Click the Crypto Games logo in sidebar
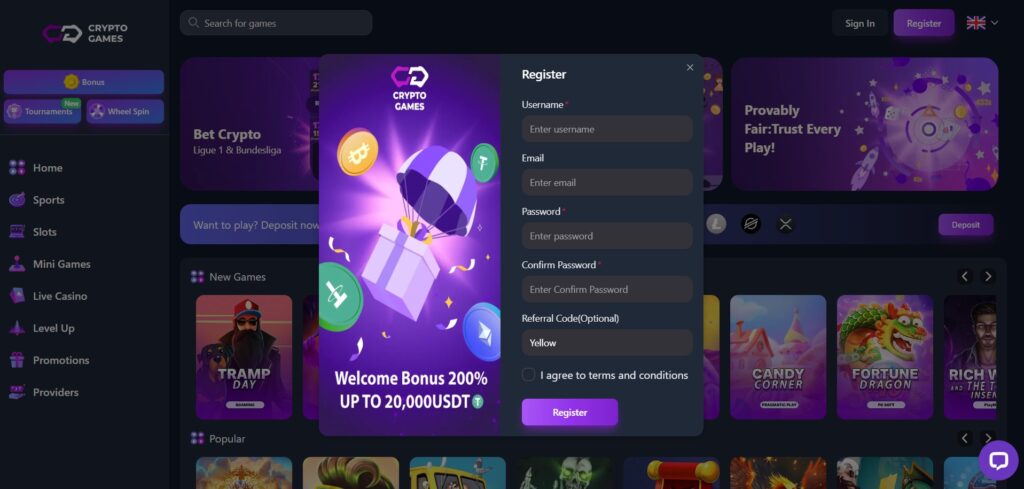The height and width of the screenshot is (489, 1024). point(85,33)
